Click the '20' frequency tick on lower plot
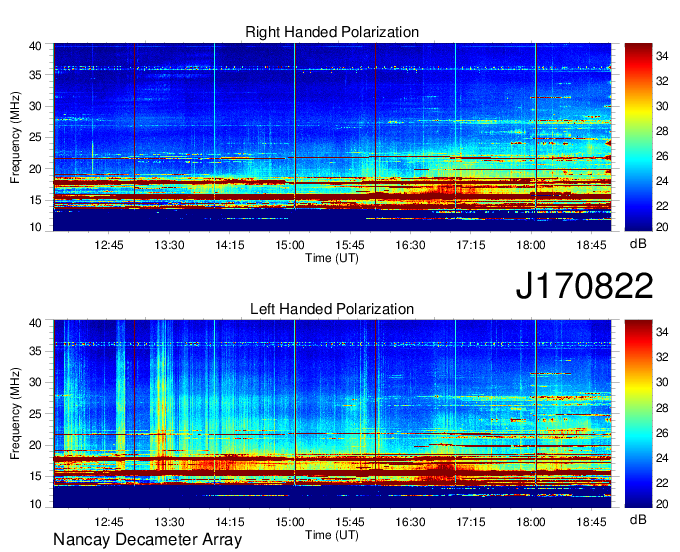680x552 pixels. (x=35, y=445)
